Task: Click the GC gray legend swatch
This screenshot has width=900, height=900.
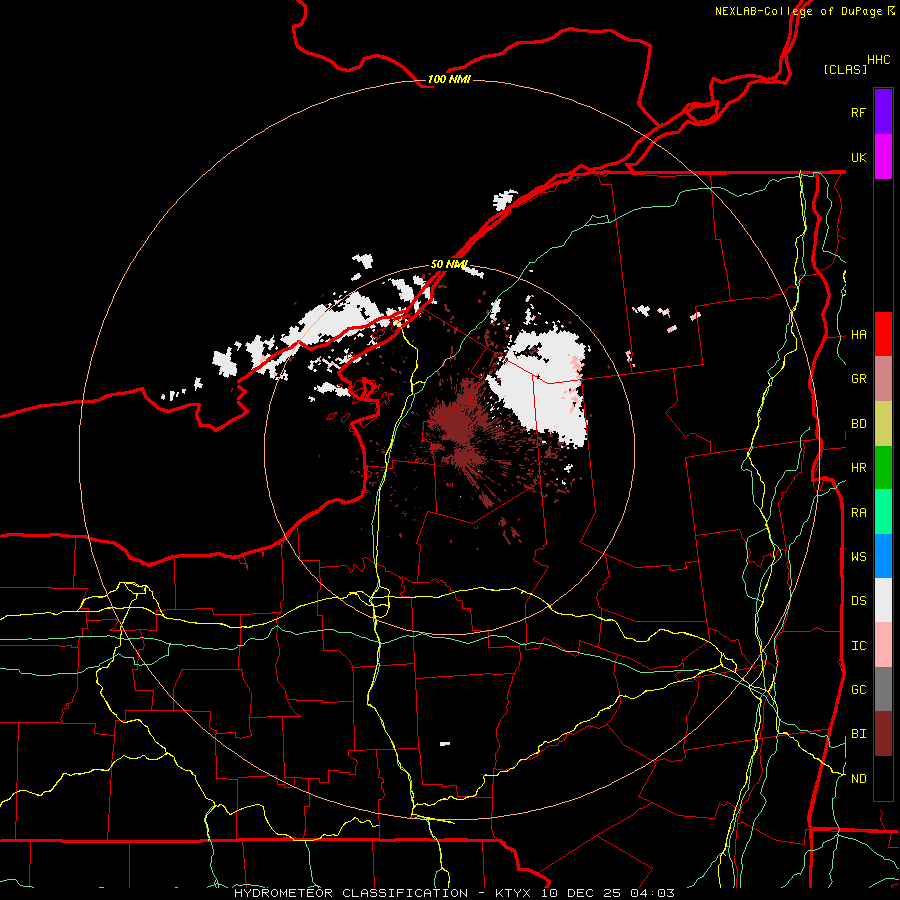Action: coord(883,689)
